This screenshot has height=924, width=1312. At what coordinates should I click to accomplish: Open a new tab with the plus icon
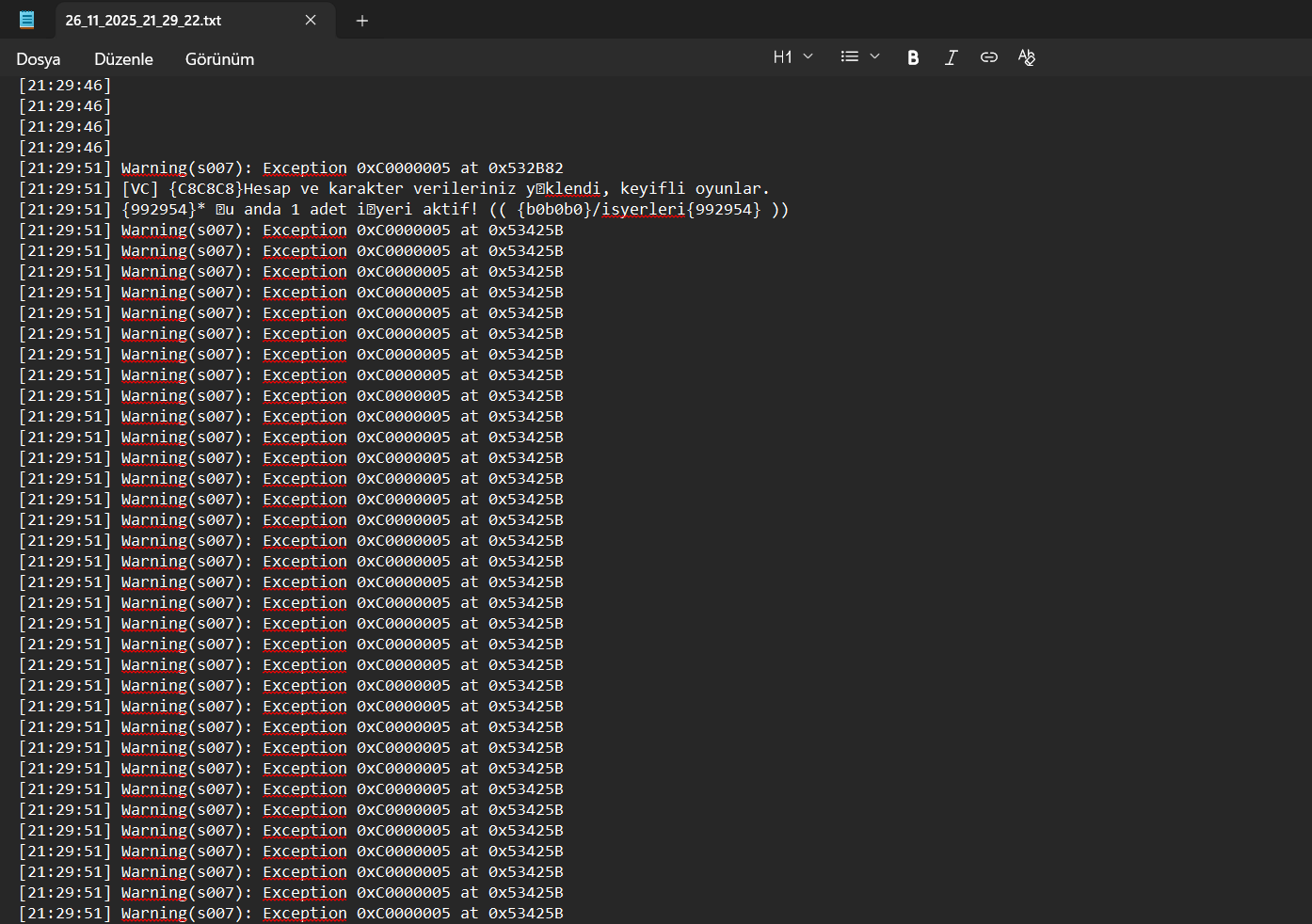362,21
